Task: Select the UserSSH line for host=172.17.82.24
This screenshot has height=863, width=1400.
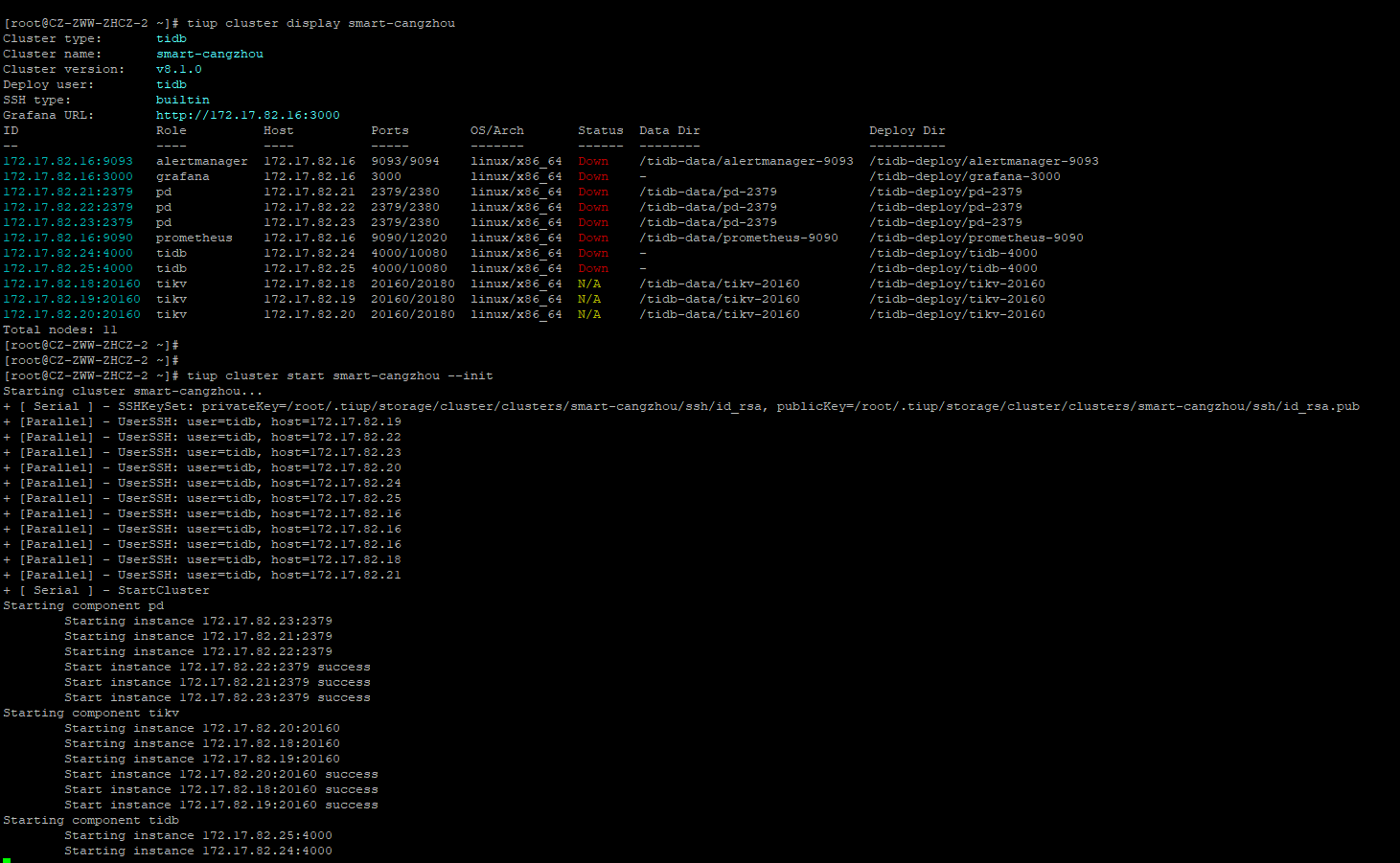Action: (x=202, y=483)
